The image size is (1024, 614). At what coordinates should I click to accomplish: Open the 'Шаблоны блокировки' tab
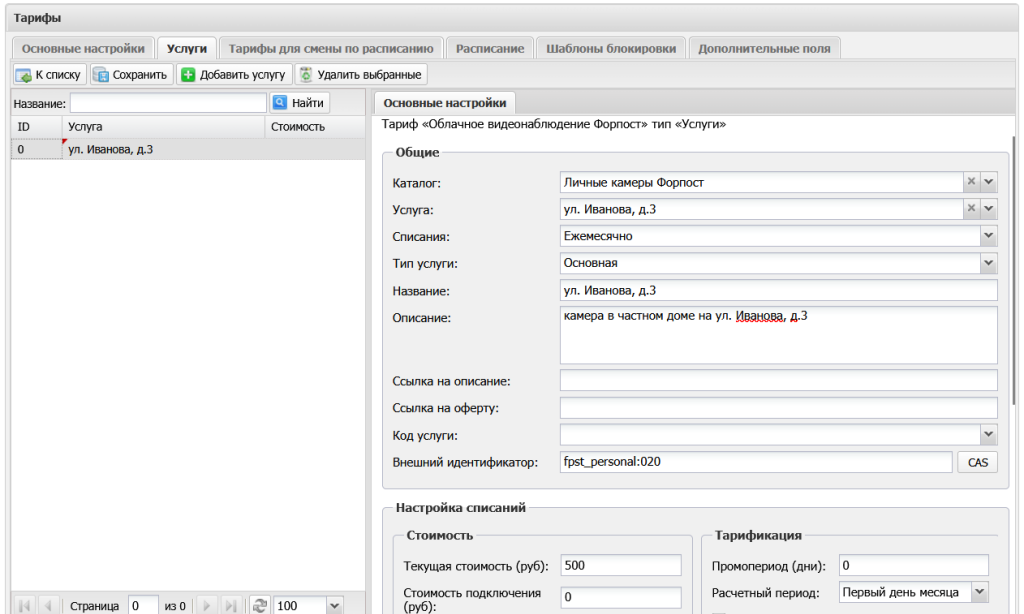click(x=611, y=48)
